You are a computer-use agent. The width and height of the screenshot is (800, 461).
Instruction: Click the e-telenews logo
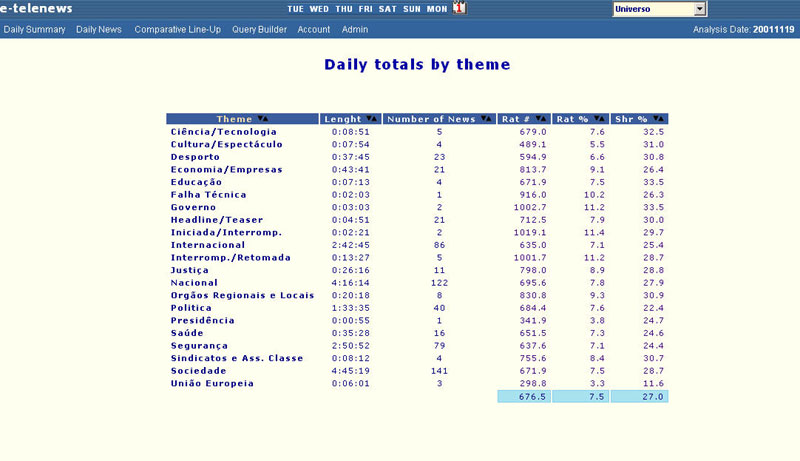tap(36, 8)
